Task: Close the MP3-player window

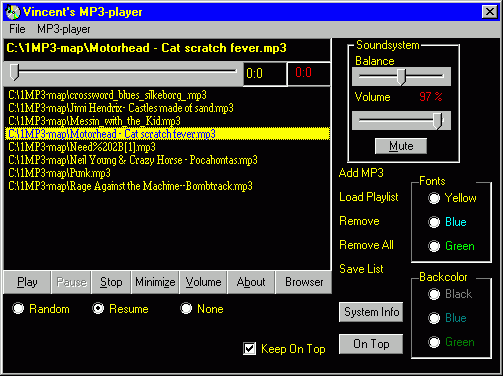Action: pyautogui.click(x=489, y=12)
